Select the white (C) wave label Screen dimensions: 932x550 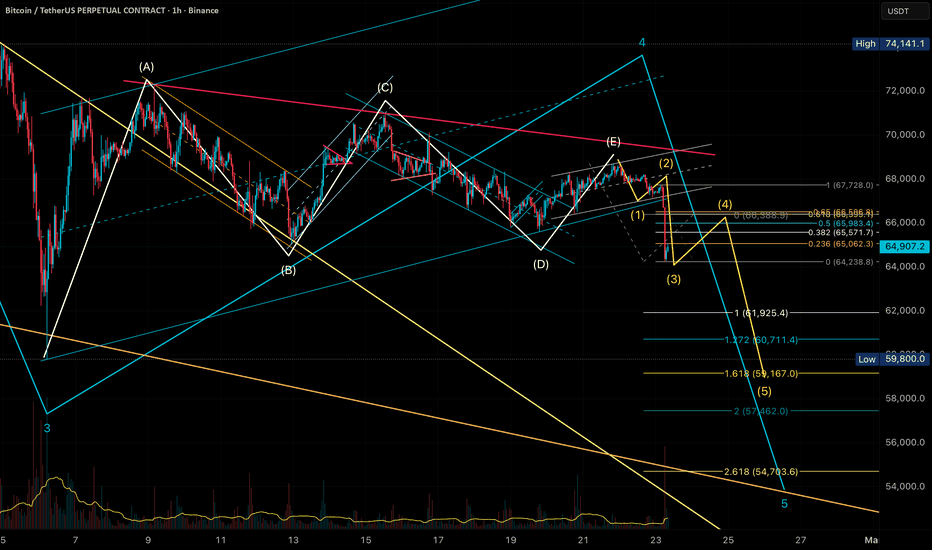385,88
